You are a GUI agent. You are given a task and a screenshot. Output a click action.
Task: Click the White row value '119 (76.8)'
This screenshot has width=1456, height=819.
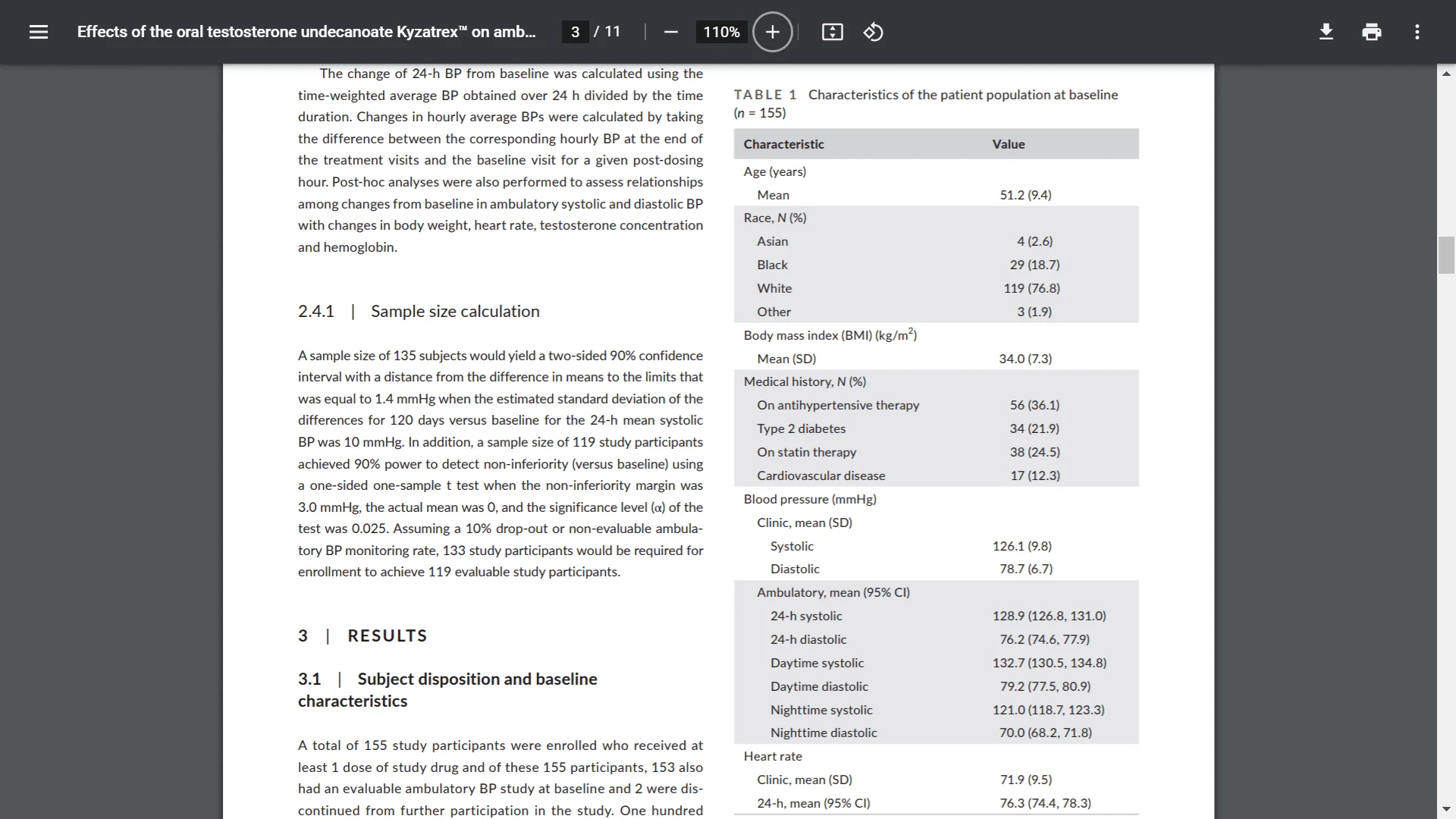point(1031,288)
